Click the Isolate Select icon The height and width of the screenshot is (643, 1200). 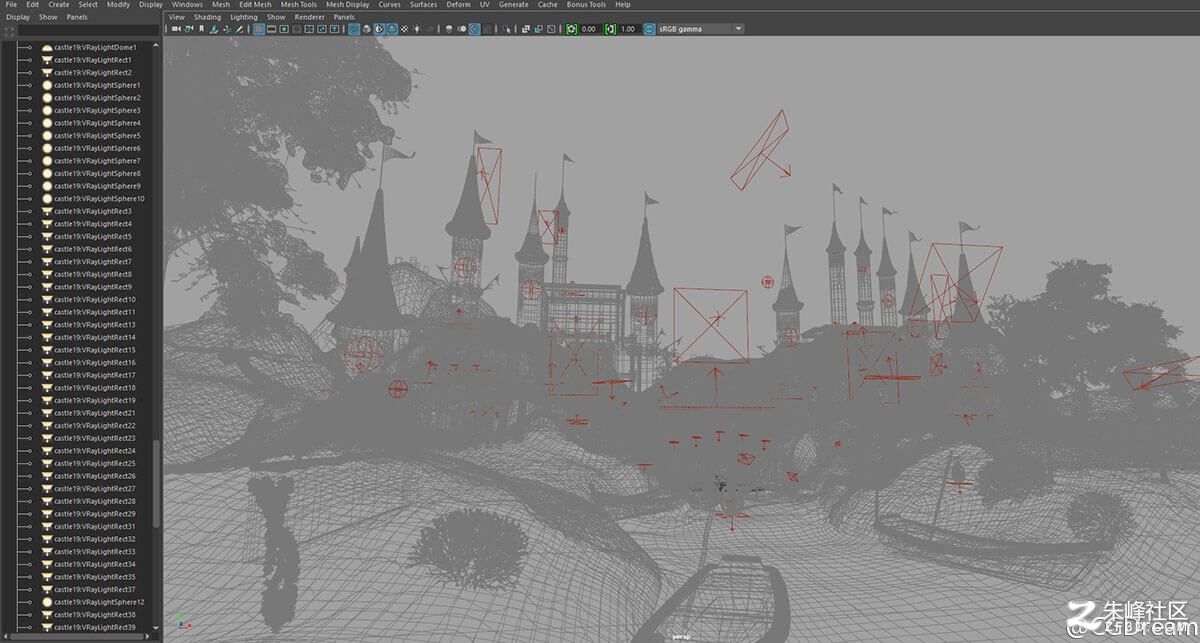tap(506, 29)
